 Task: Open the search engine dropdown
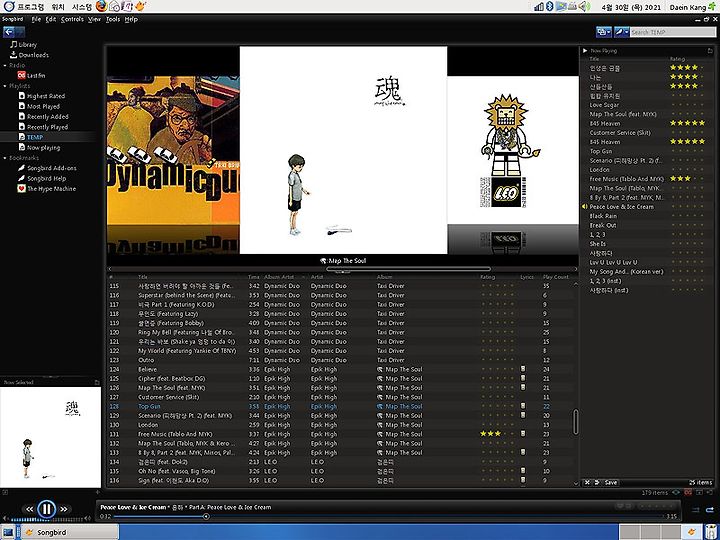[x=622, y=32]
